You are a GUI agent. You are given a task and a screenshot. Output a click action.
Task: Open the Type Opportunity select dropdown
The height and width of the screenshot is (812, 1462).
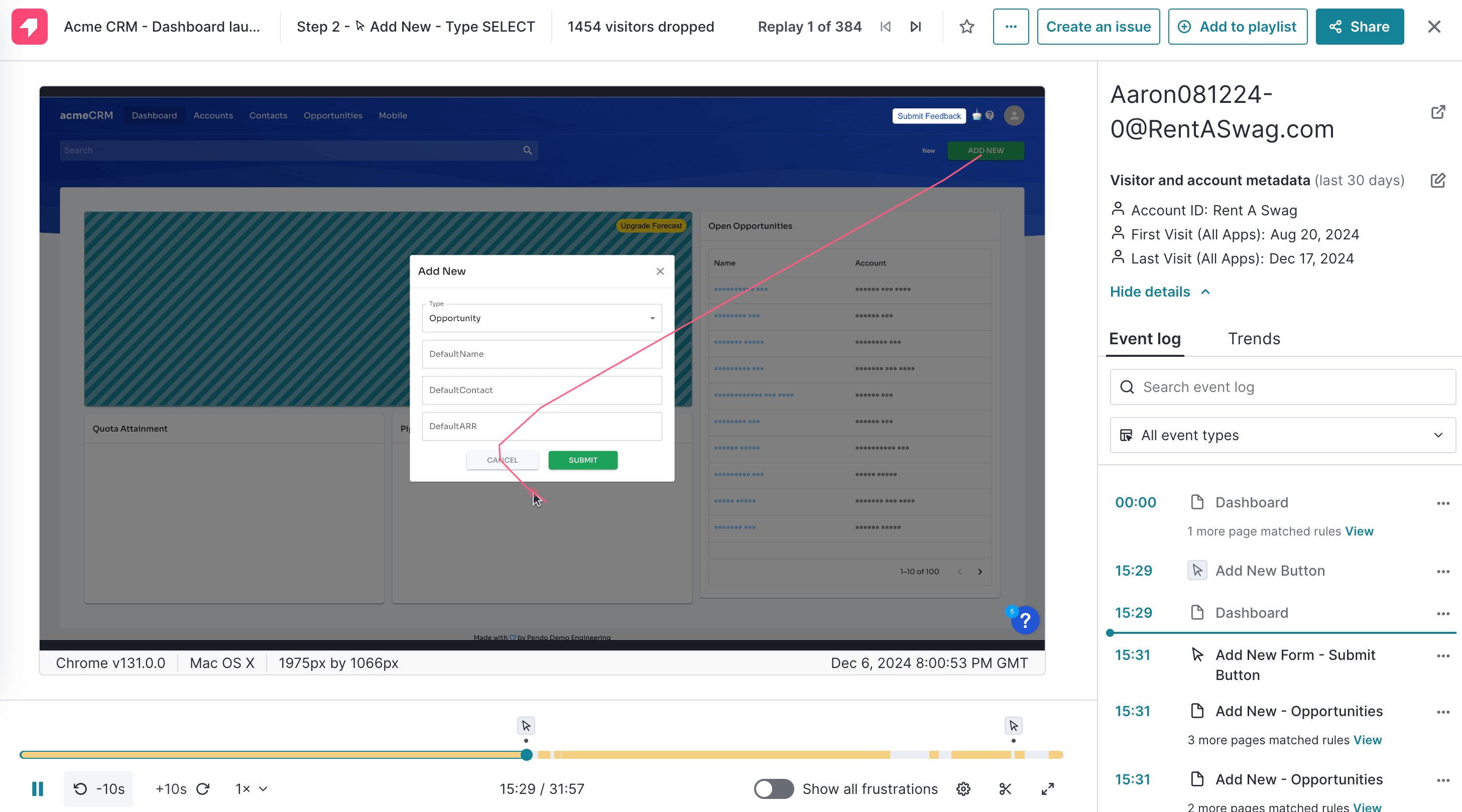click(x=542, y=318)
